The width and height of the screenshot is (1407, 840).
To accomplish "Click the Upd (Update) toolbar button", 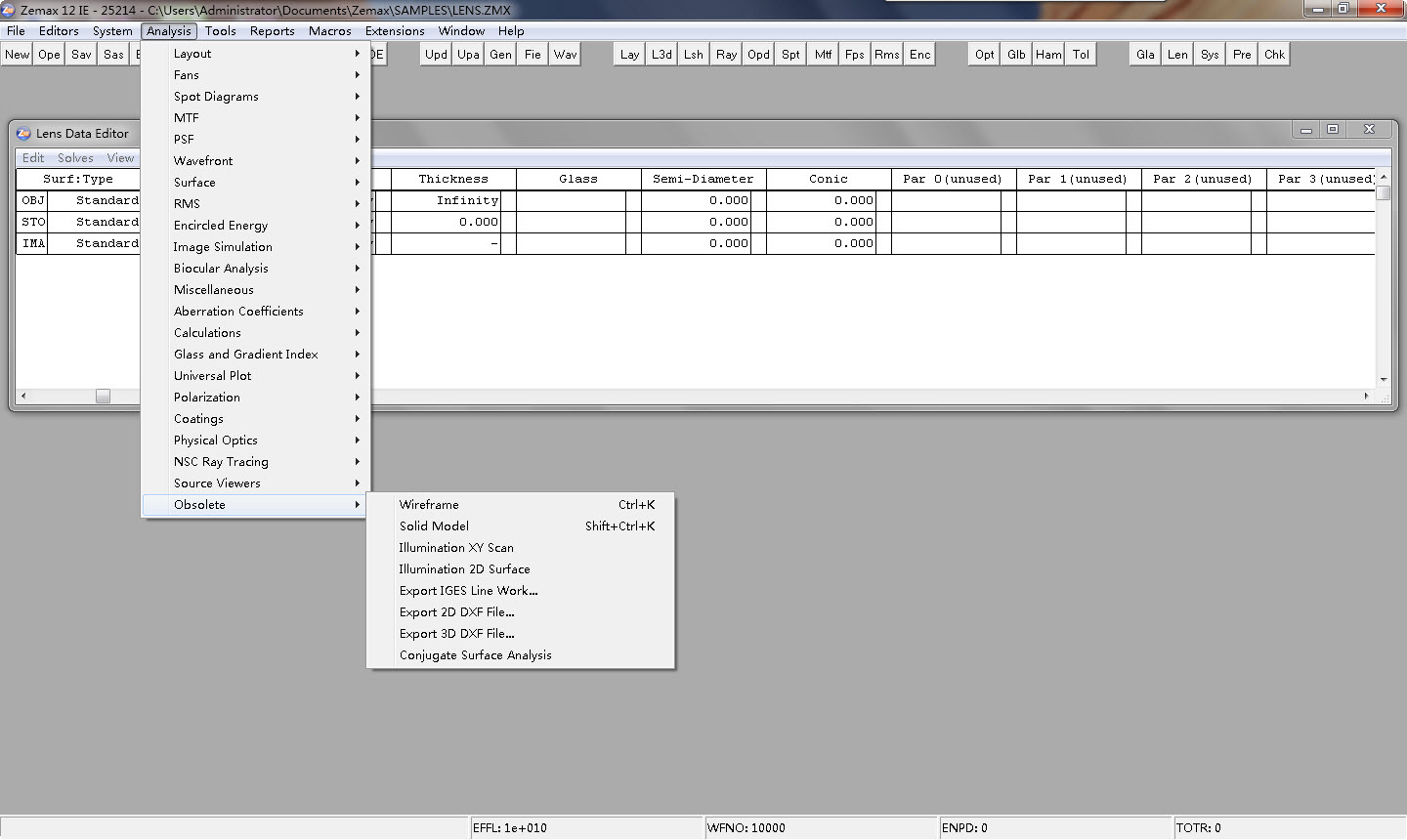I will coord(437,55).
